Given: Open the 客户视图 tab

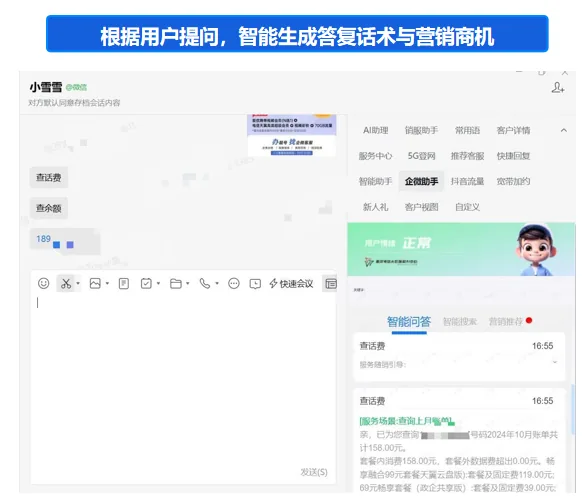Looking at the screenshot, I should coord(422,207).
